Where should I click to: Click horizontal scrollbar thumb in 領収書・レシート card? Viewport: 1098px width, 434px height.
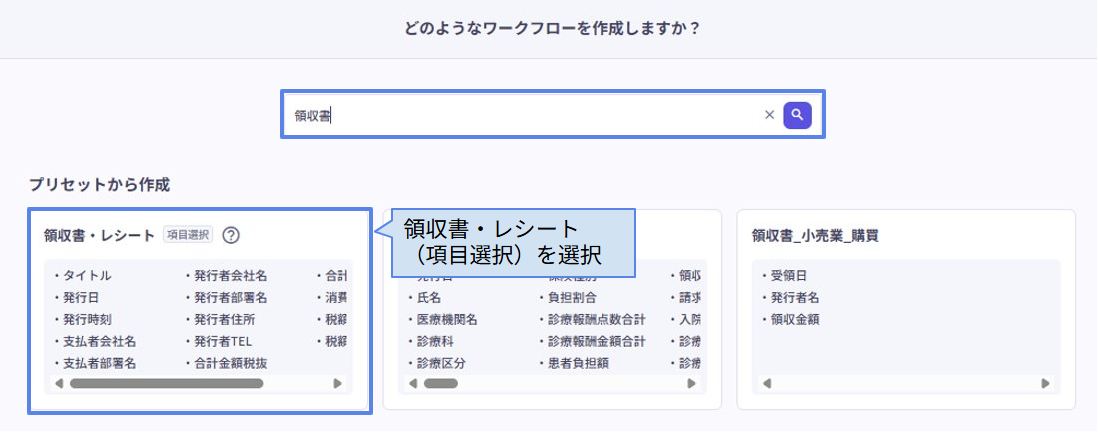click(166, 383)
